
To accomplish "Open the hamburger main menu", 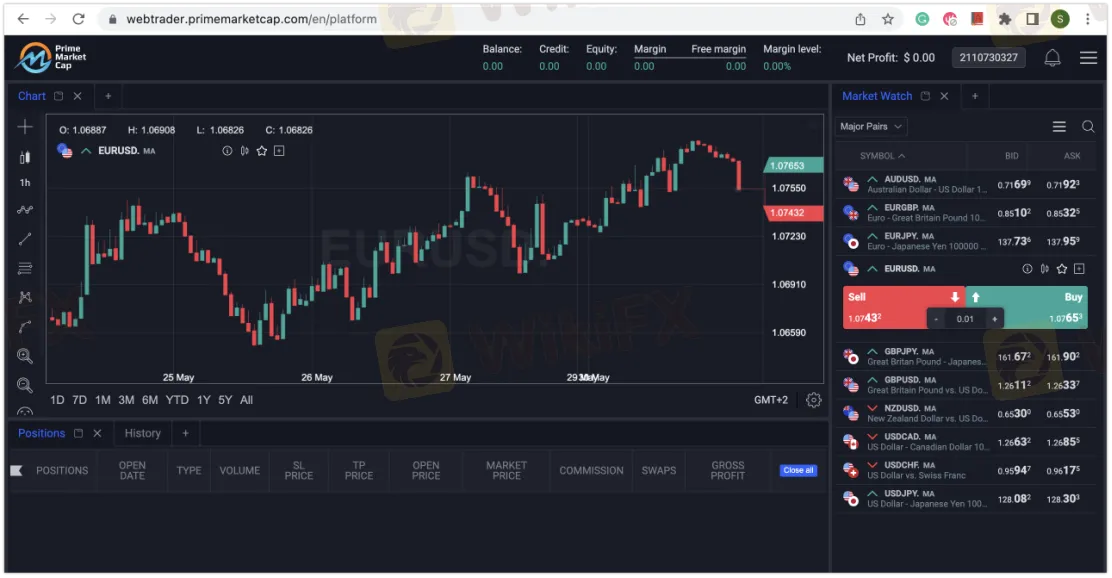I will coord(1088,57).
